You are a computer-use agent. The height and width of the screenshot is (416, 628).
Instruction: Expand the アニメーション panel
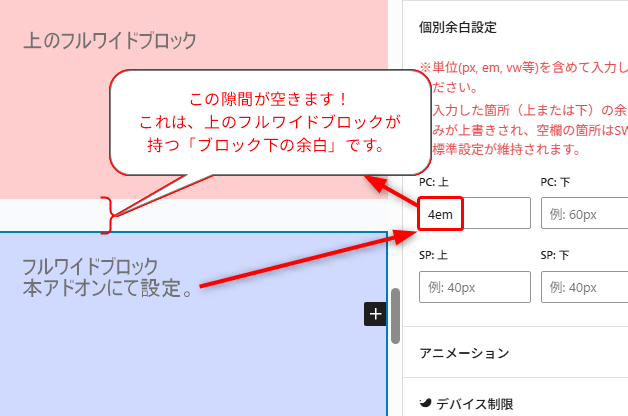click(515, 353)
